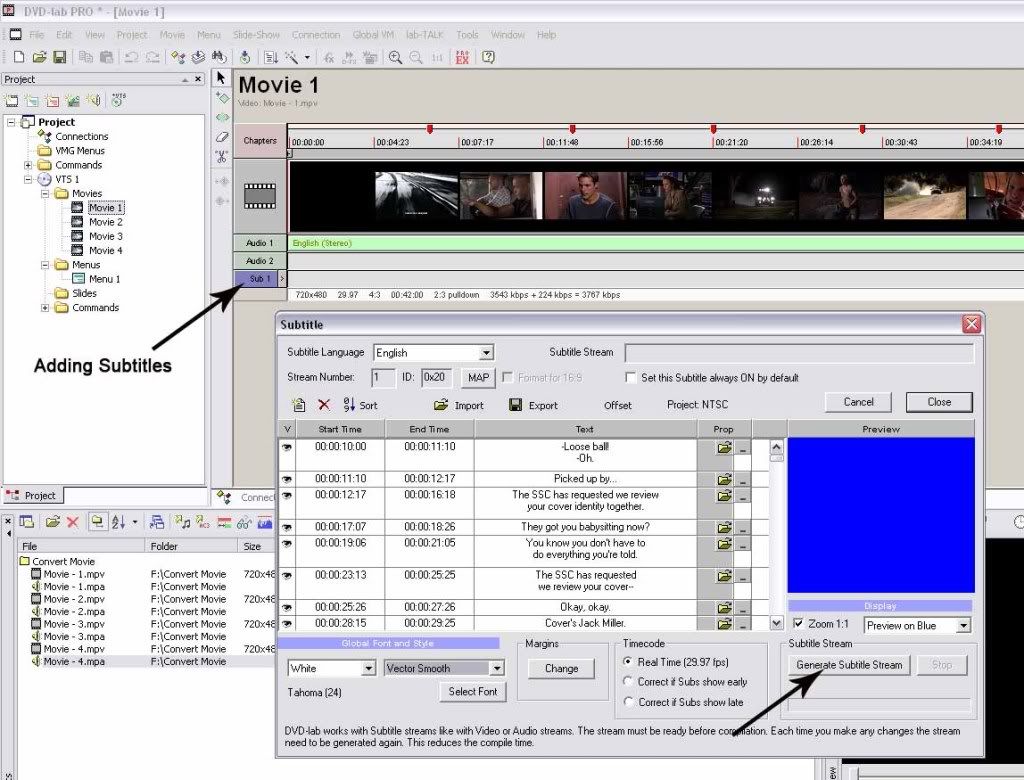Click the zoom out magnifier icon
This screenshot has height=780, width=1024.
[415, 57]
